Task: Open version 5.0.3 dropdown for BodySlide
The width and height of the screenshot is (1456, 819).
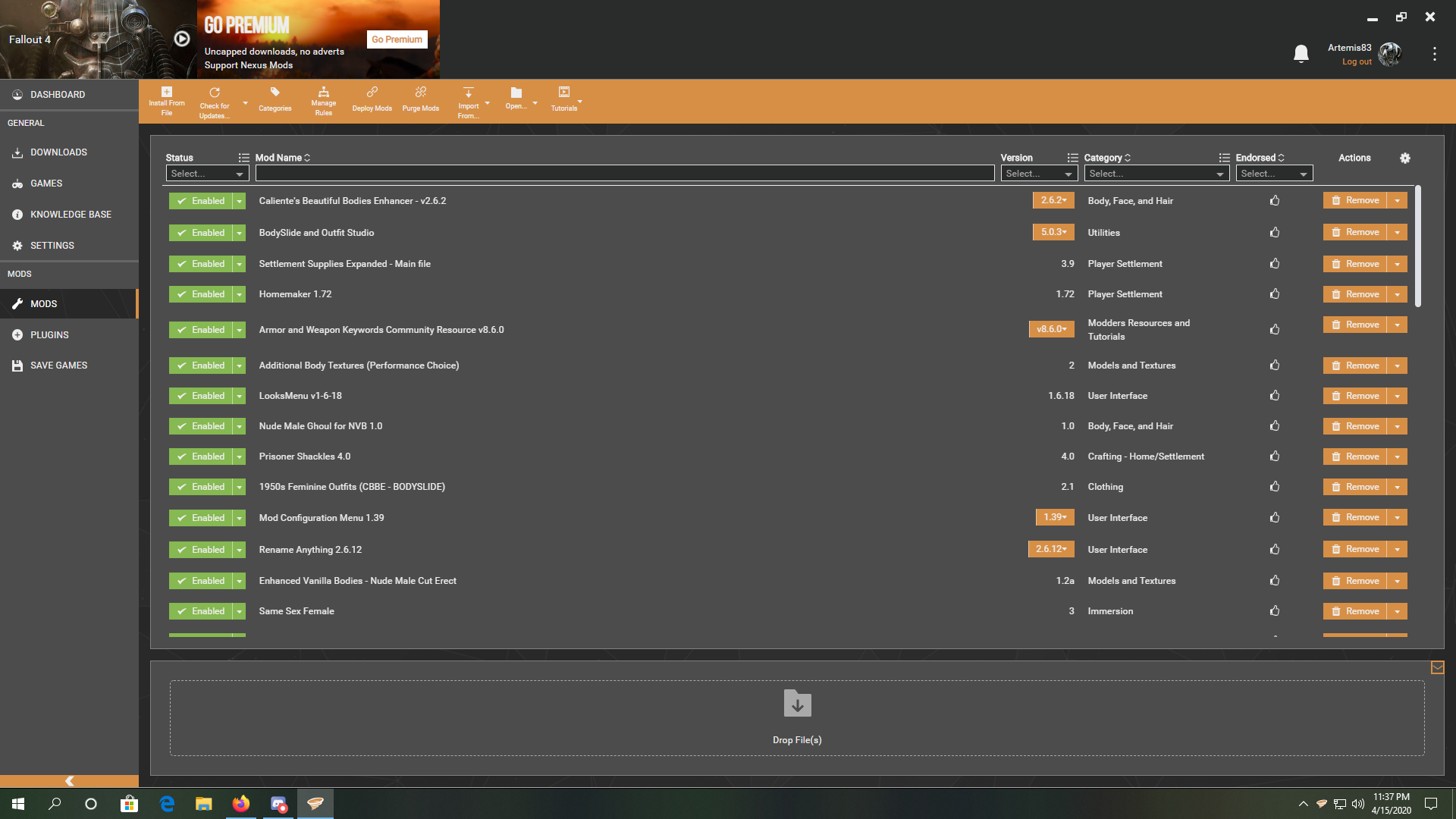Action: click(x=1053, y=232)
